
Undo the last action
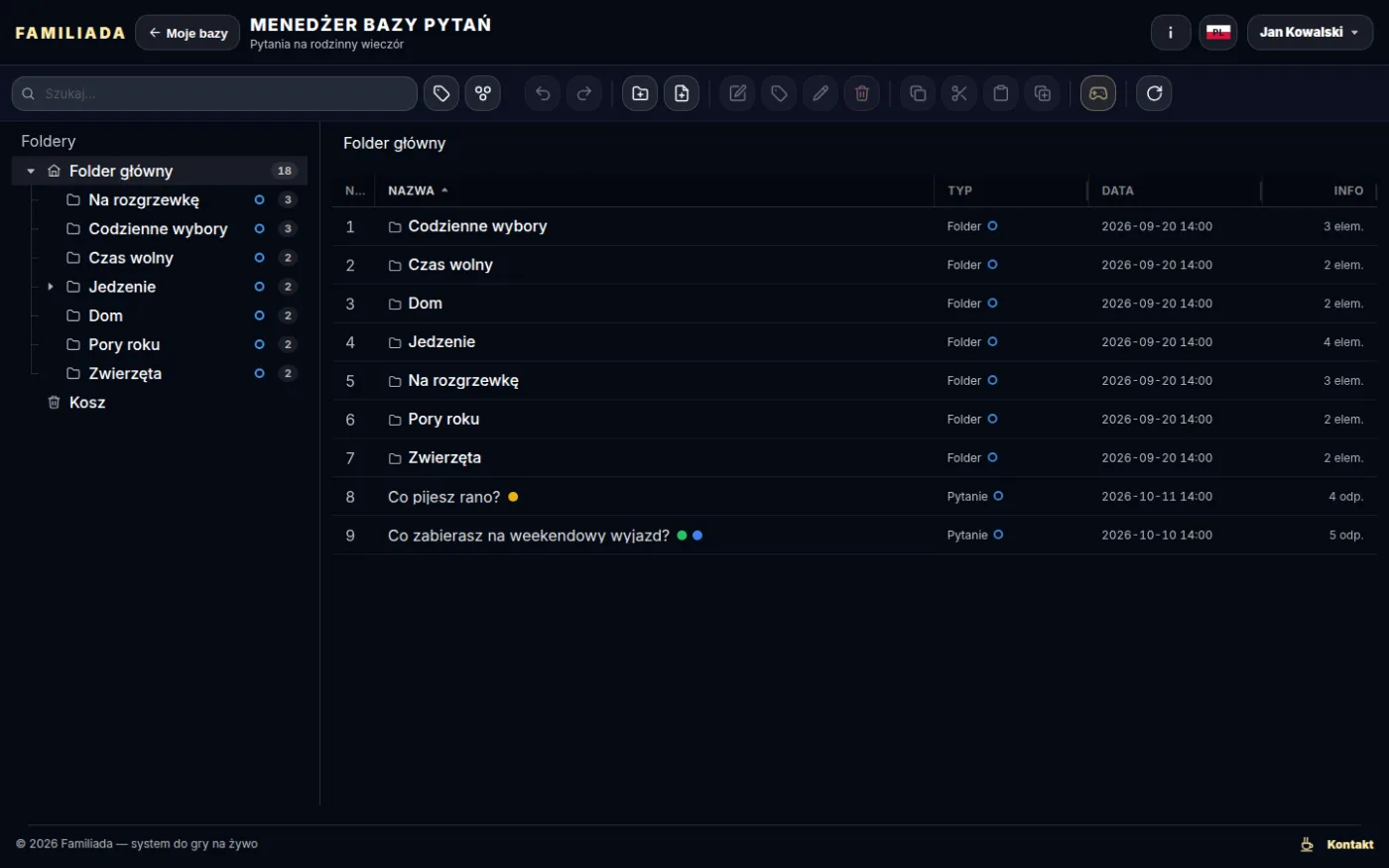(x=543, y=93)
